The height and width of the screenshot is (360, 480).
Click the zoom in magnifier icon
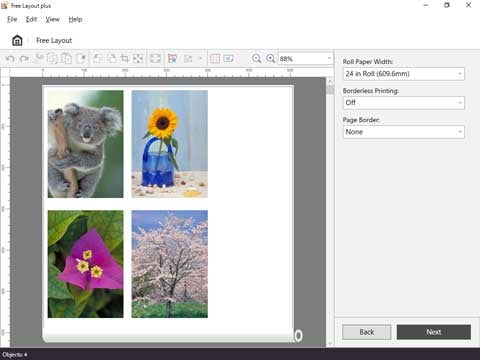coord(271,59)
